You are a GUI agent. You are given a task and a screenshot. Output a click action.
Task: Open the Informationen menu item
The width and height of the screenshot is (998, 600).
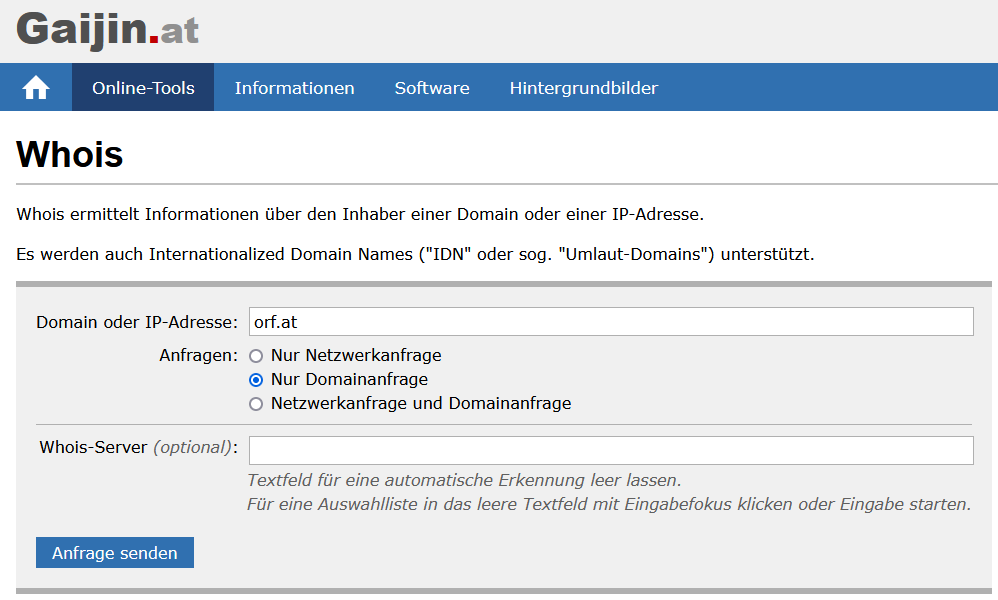[294, 87]
